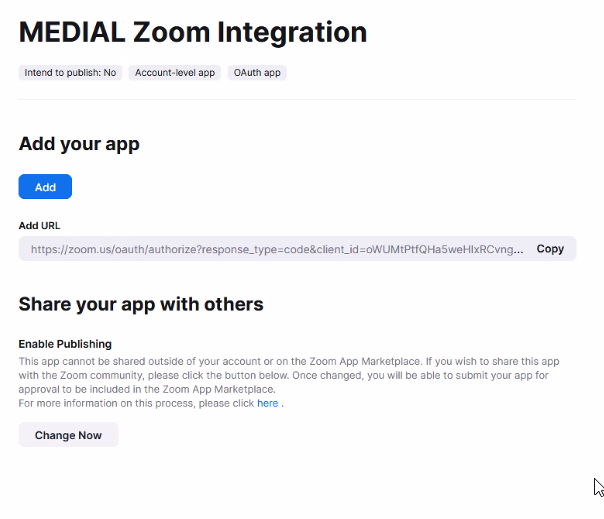Click the "with the Zoom community" text line

point(283,375)
